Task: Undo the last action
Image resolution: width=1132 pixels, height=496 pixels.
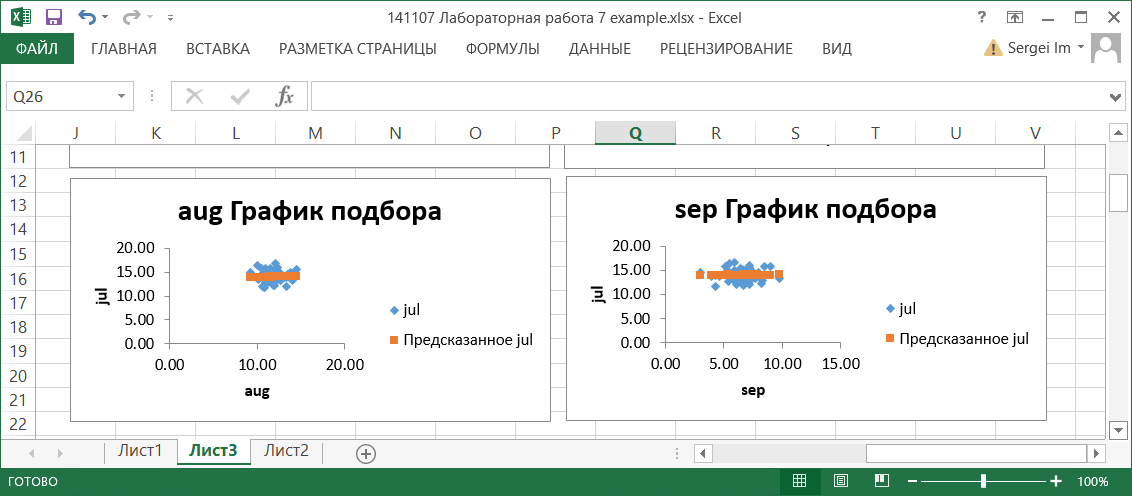Action: [x=87, y=17]
